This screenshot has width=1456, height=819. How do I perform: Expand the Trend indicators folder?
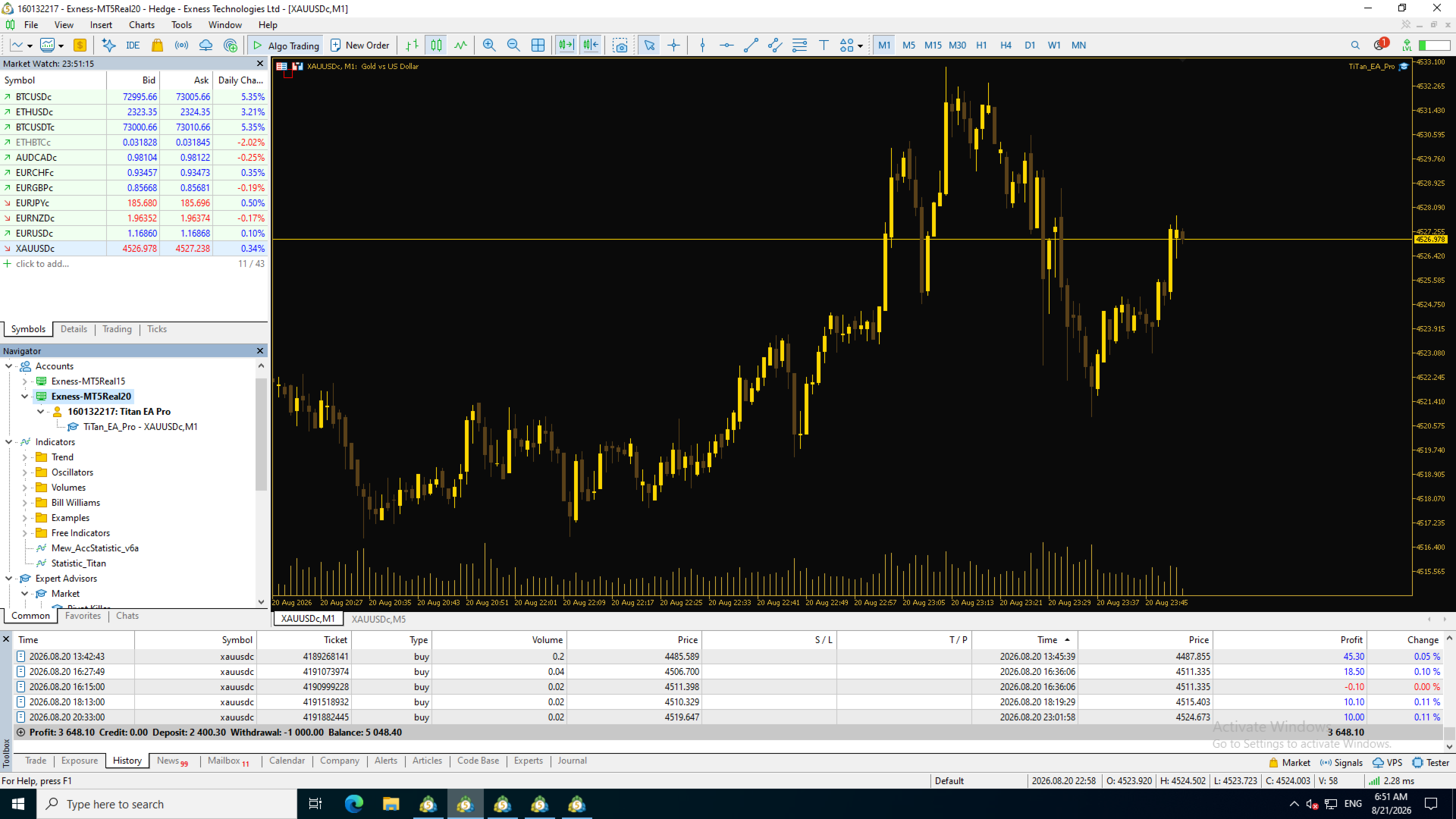[25, 457]
